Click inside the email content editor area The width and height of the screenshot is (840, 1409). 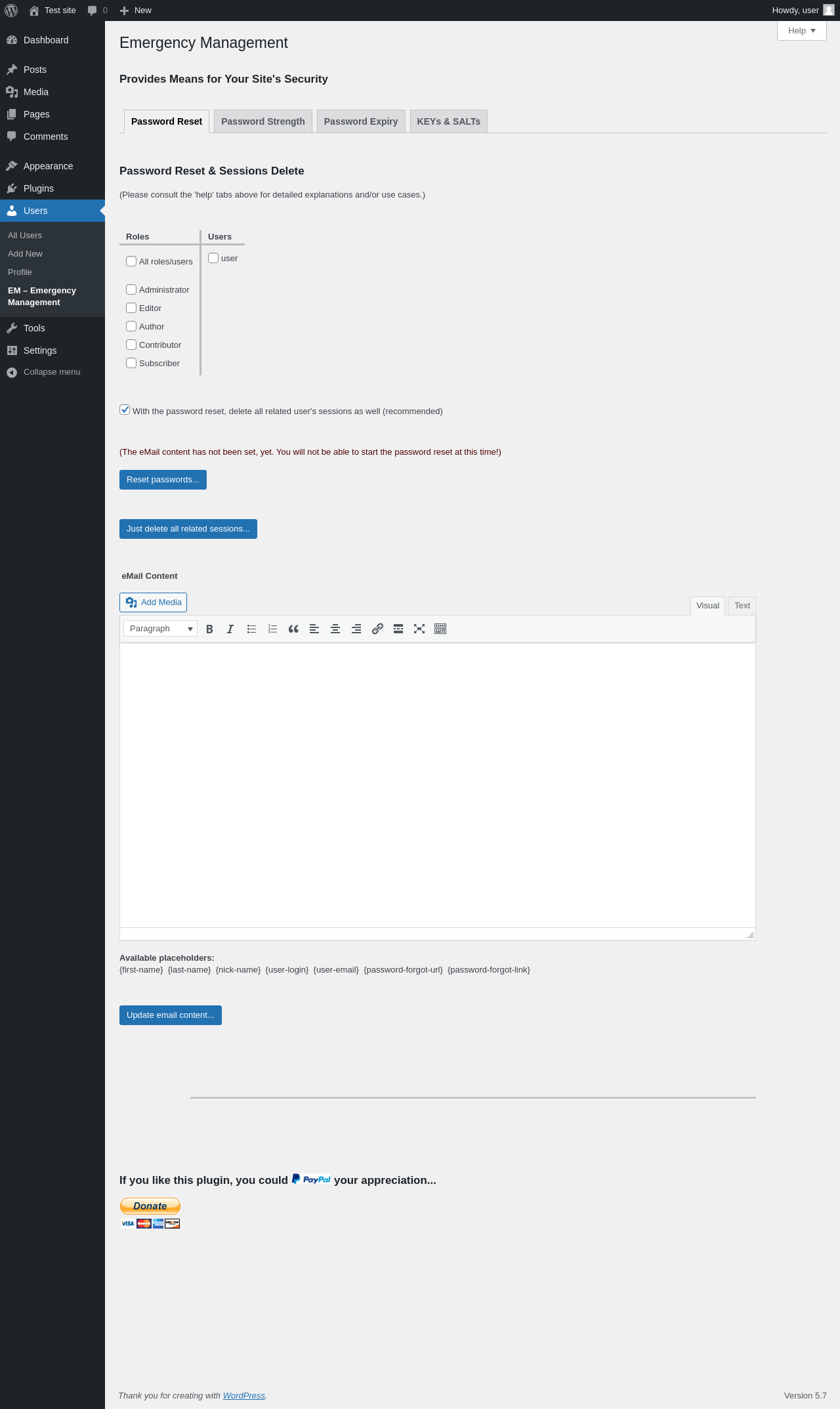click(x=438, y=785)
